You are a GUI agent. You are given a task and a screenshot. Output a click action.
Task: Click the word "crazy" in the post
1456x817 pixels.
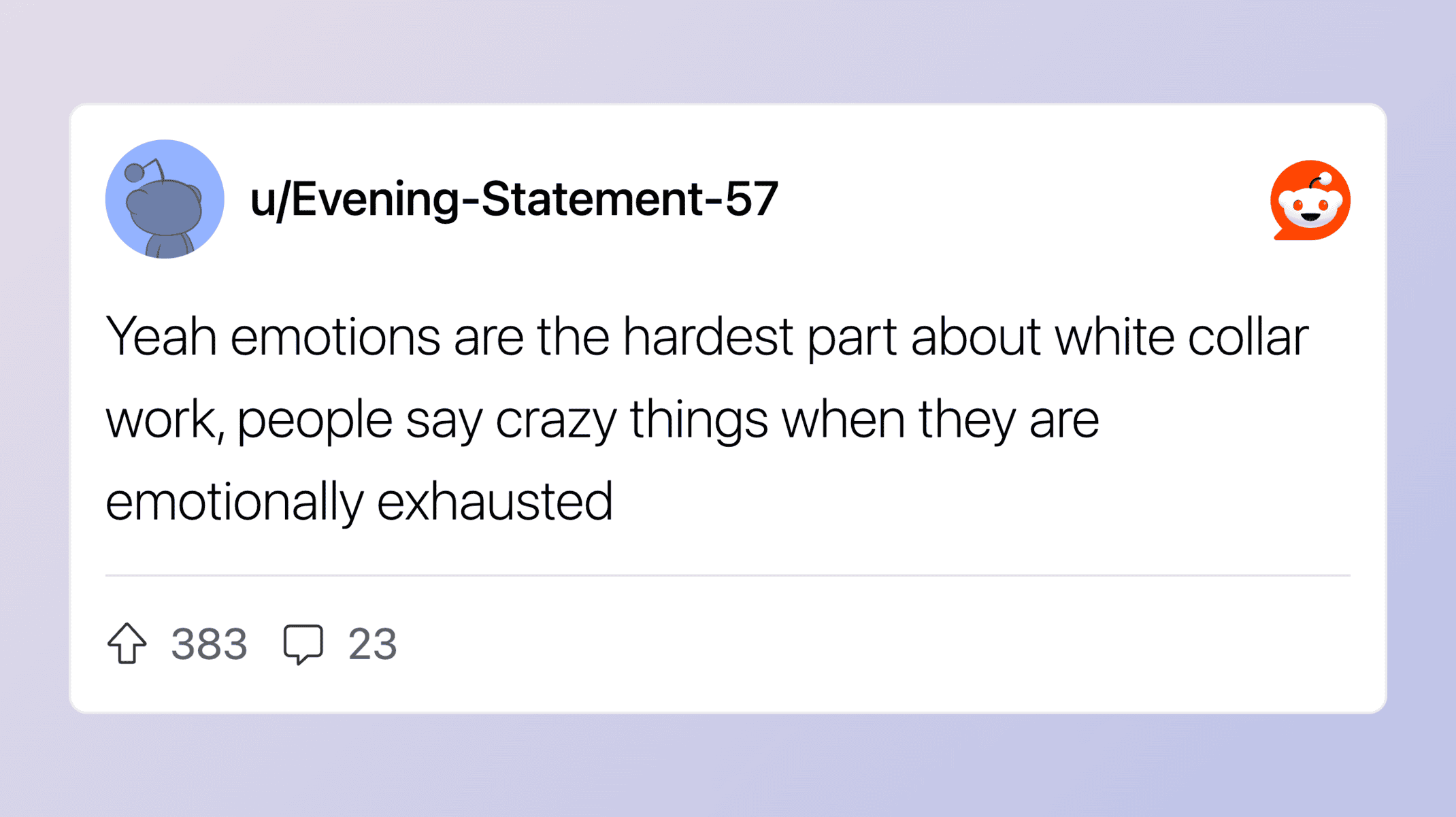[555, 420]
